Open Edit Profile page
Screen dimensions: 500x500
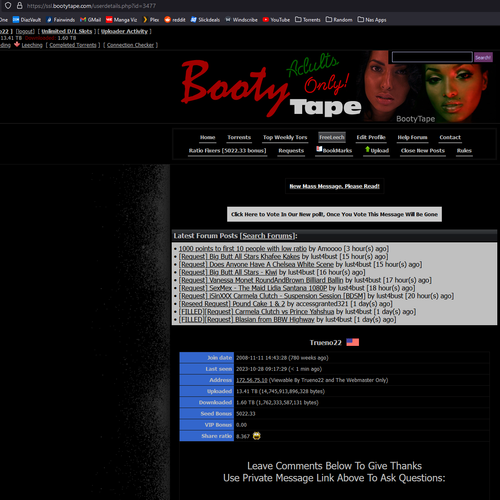tap(371, 137)
